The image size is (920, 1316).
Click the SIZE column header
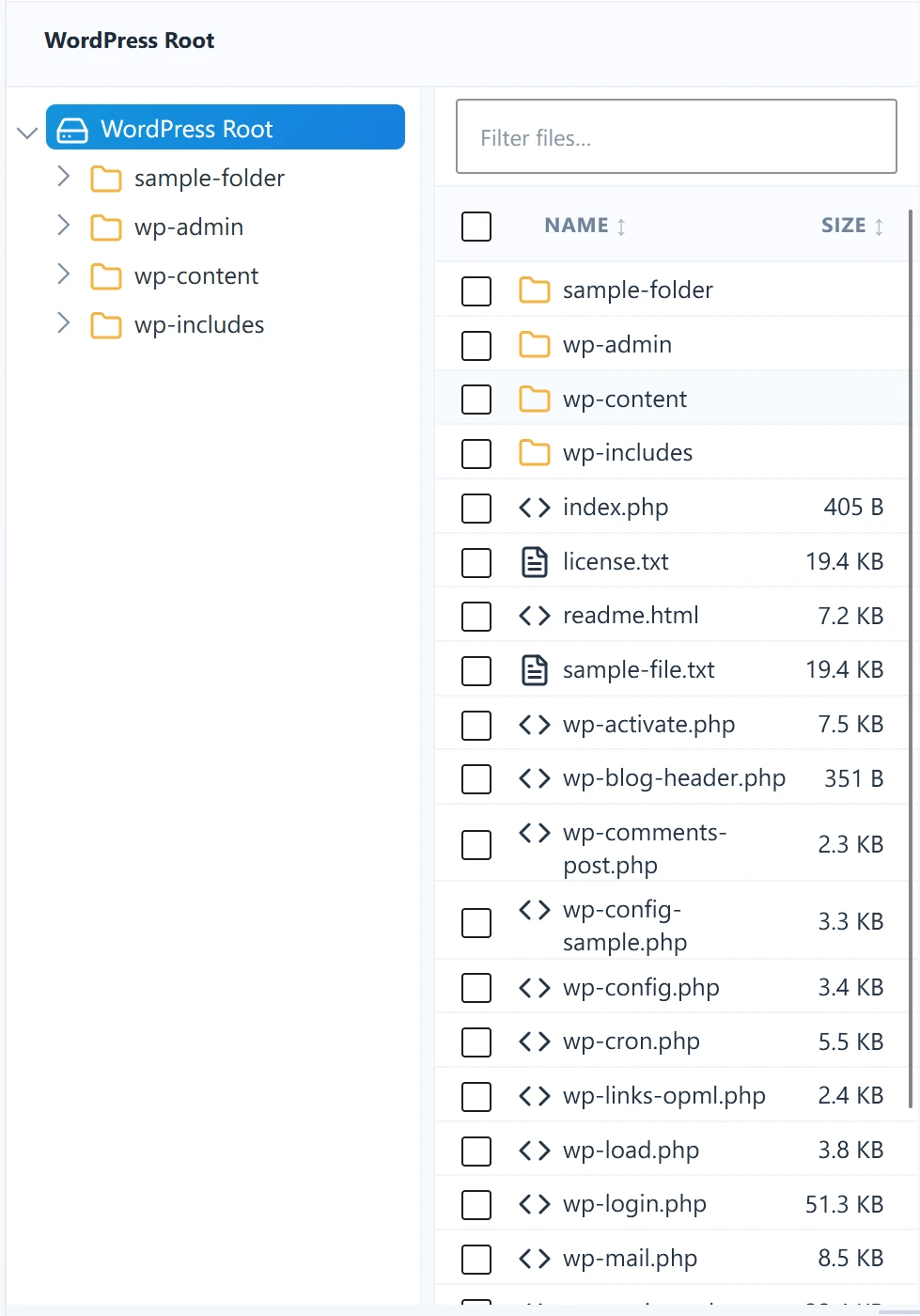click(x=843, y=226)
